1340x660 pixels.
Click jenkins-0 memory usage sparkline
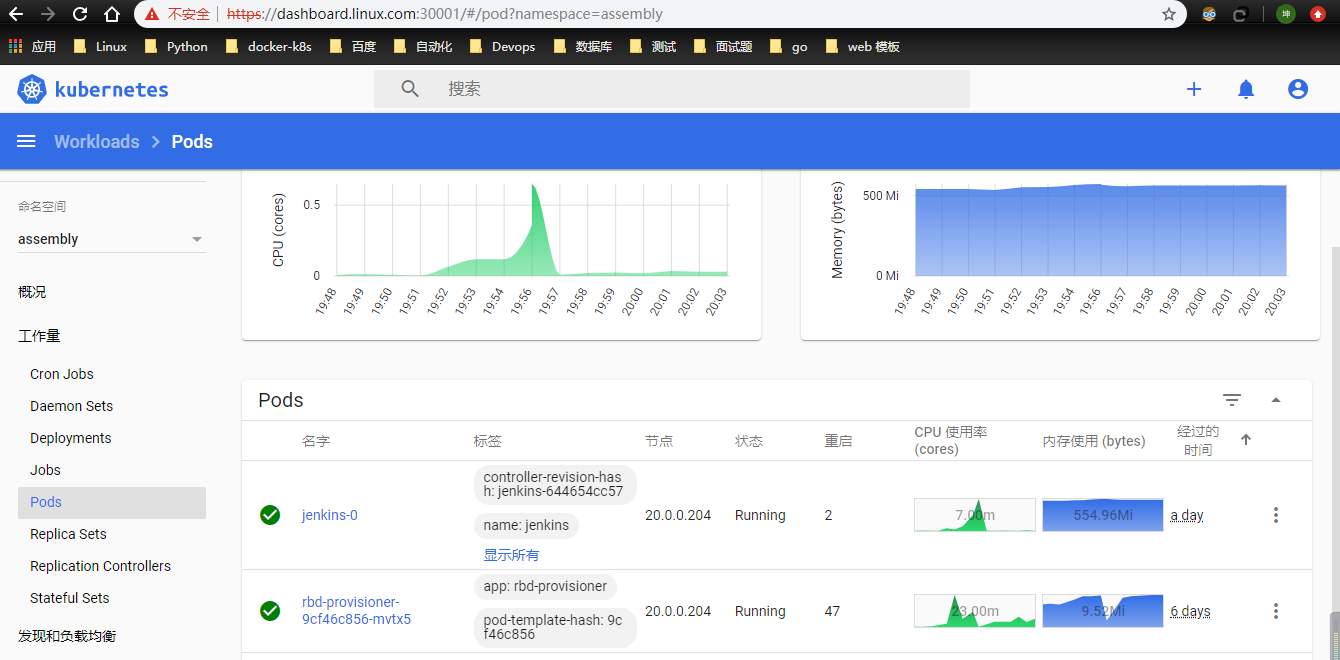[1102, 515]
